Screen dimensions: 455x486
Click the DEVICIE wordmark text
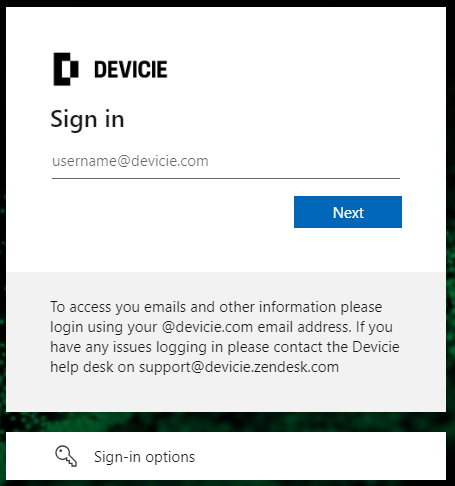pyautogui.click(x=131, y=69)
